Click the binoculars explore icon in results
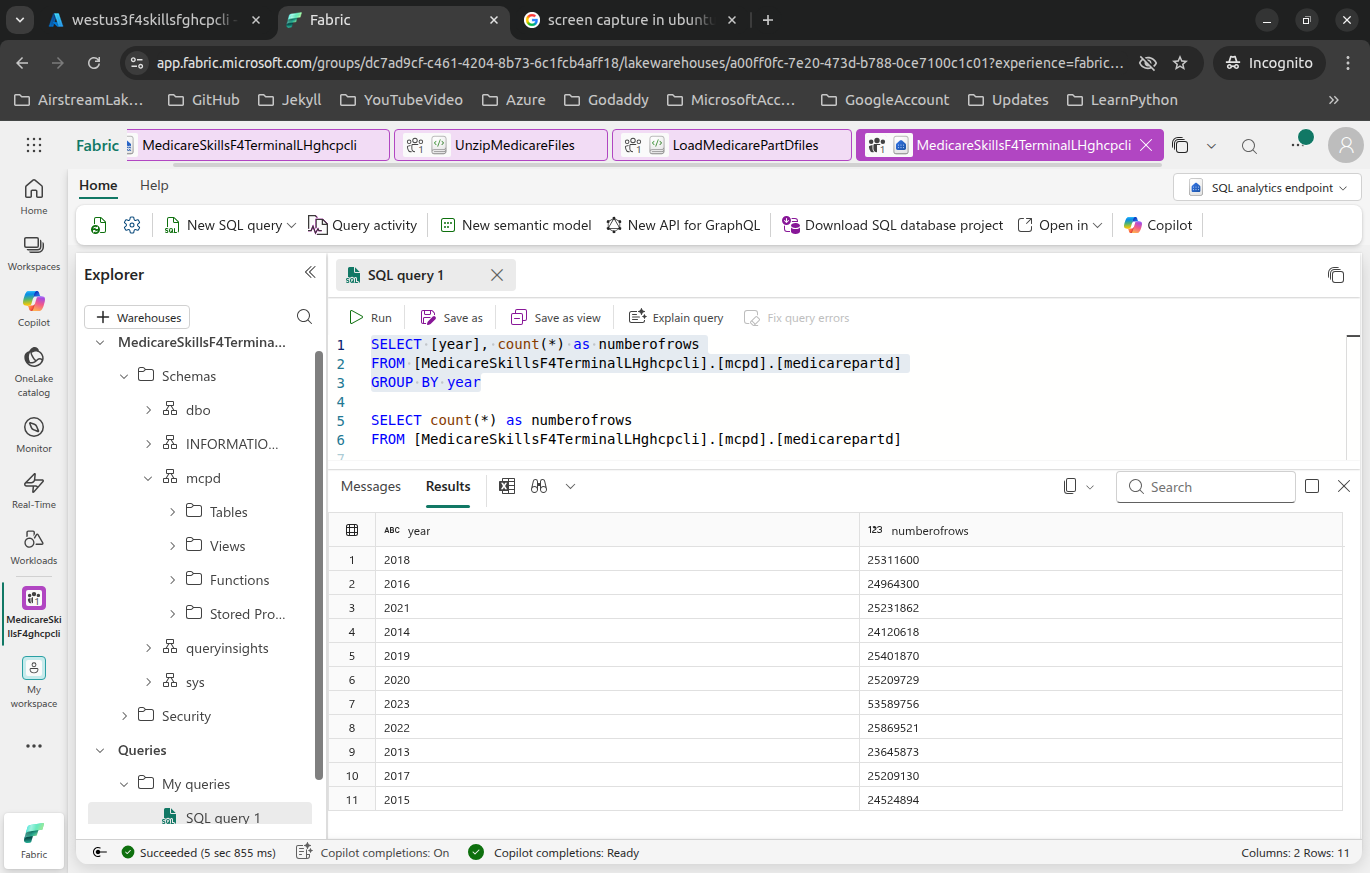The height and width of the screenshot is (873, 1370). [x=539, y=486]
